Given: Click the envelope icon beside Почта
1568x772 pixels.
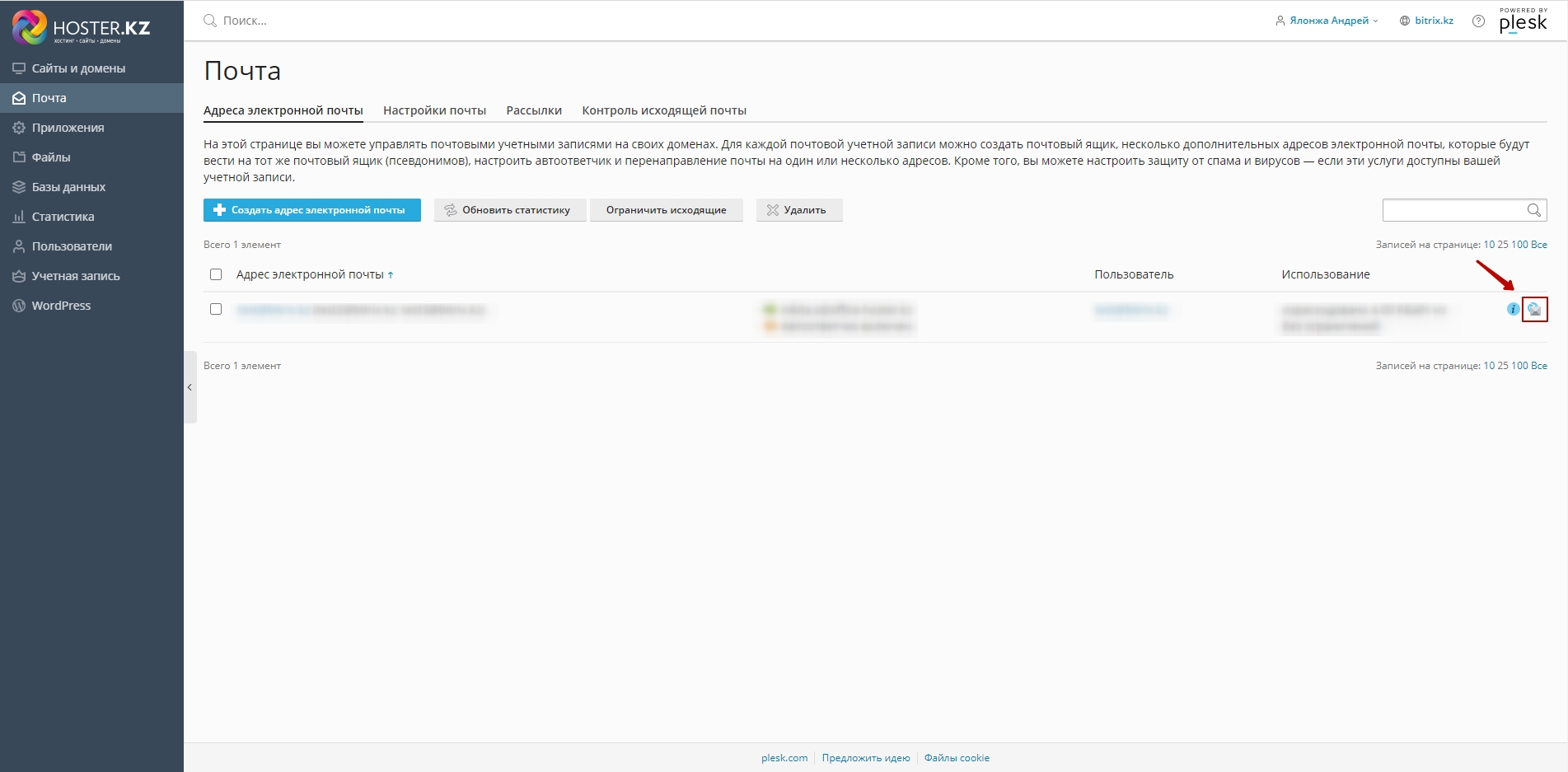Looking at the screenshot, I should (x=19, y=98).
